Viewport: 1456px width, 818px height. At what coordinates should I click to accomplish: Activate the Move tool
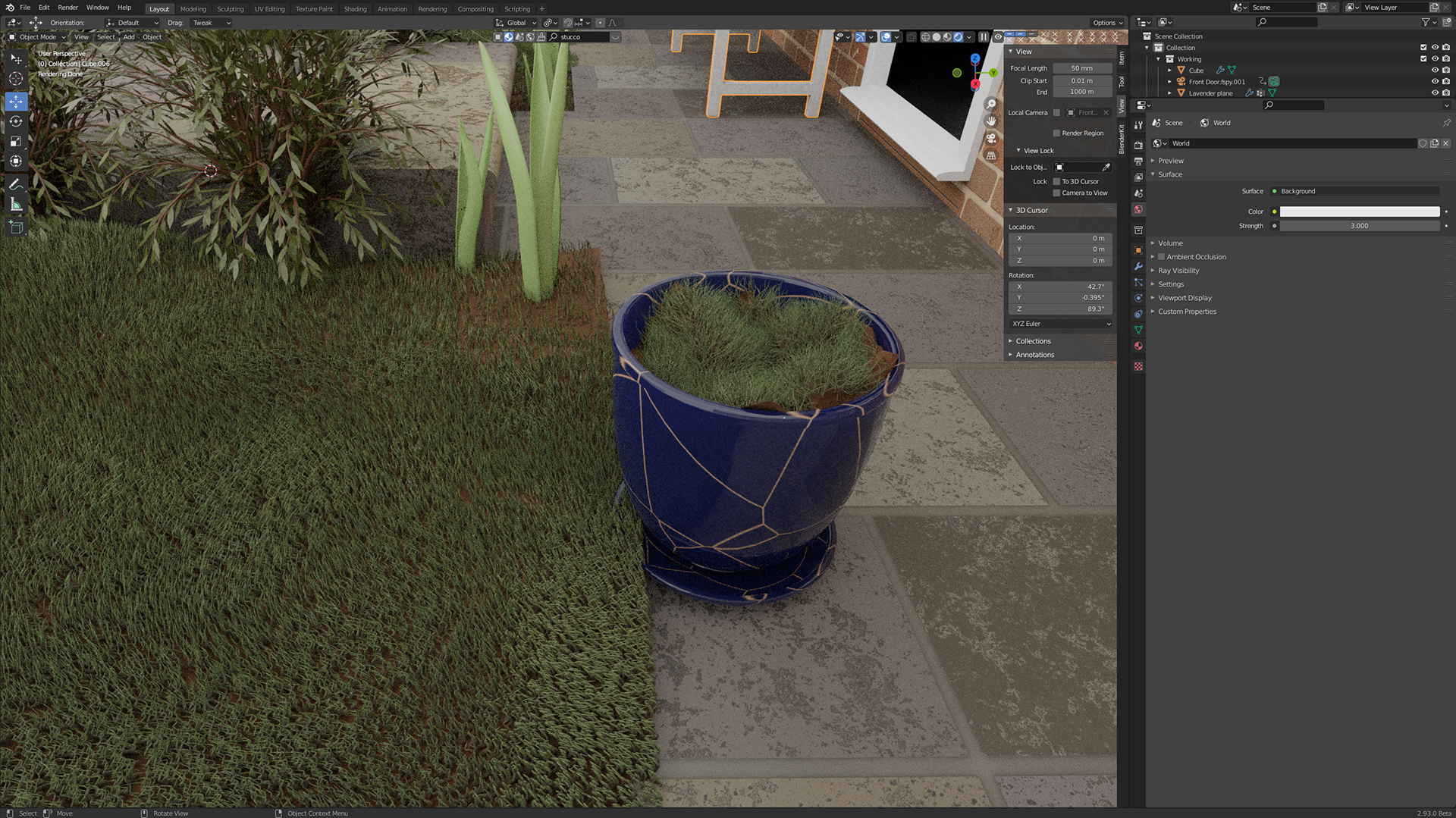[x=16, y=102]
